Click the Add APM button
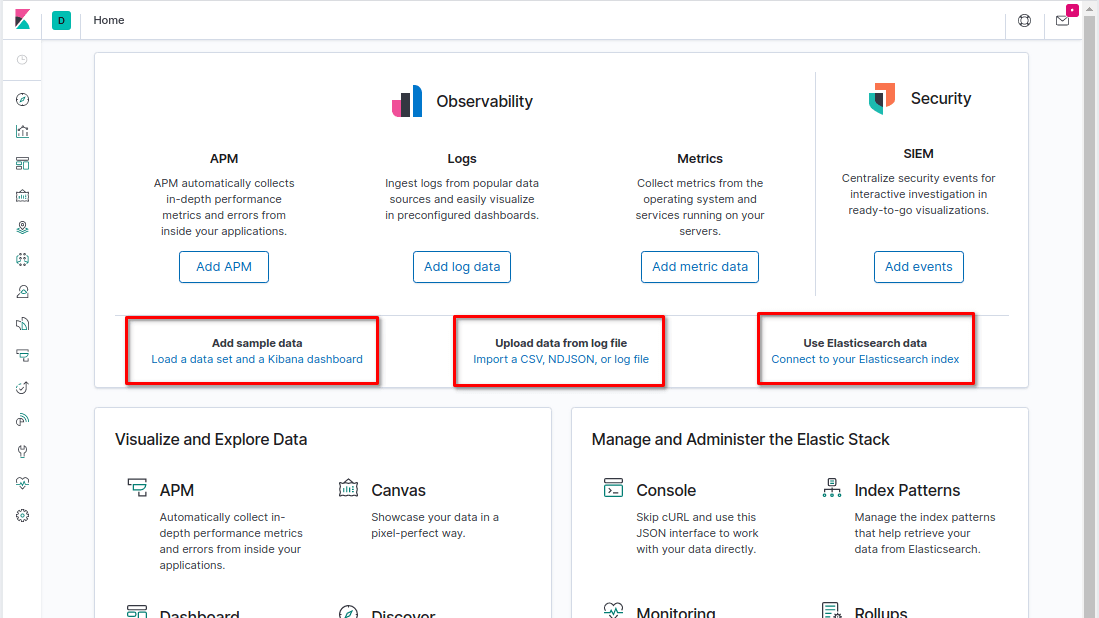Image resolution: width=1099 pixels, height=618 pixels. tap(223, 266)
